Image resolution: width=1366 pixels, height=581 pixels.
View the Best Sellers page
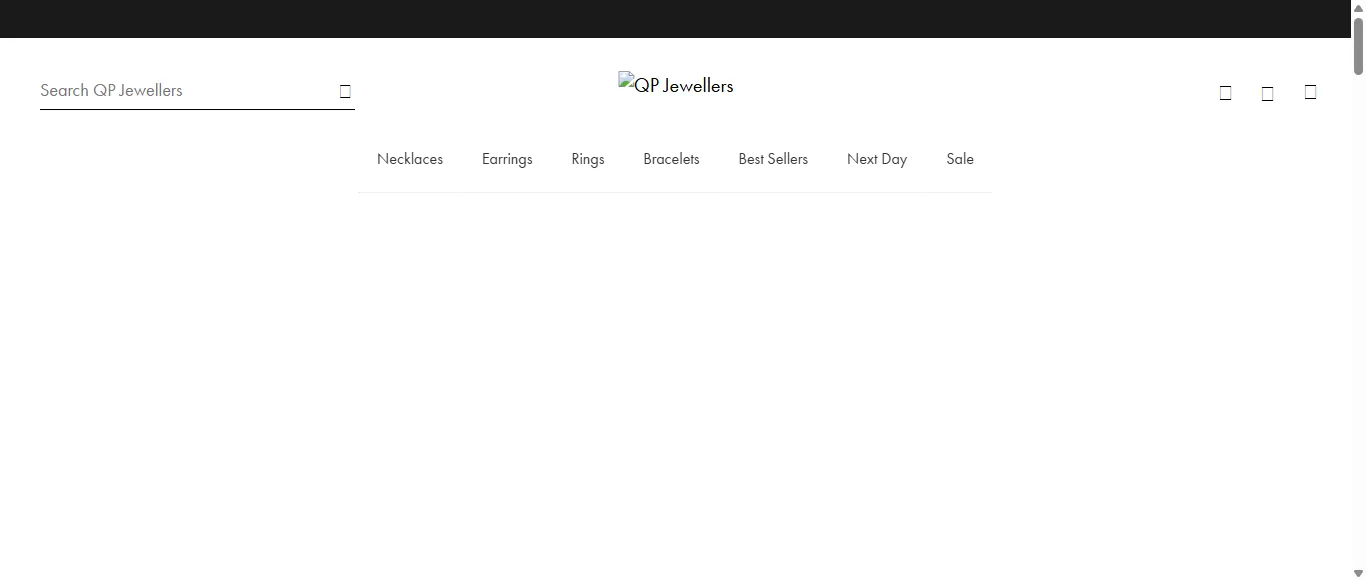click(x=773, y=159)
